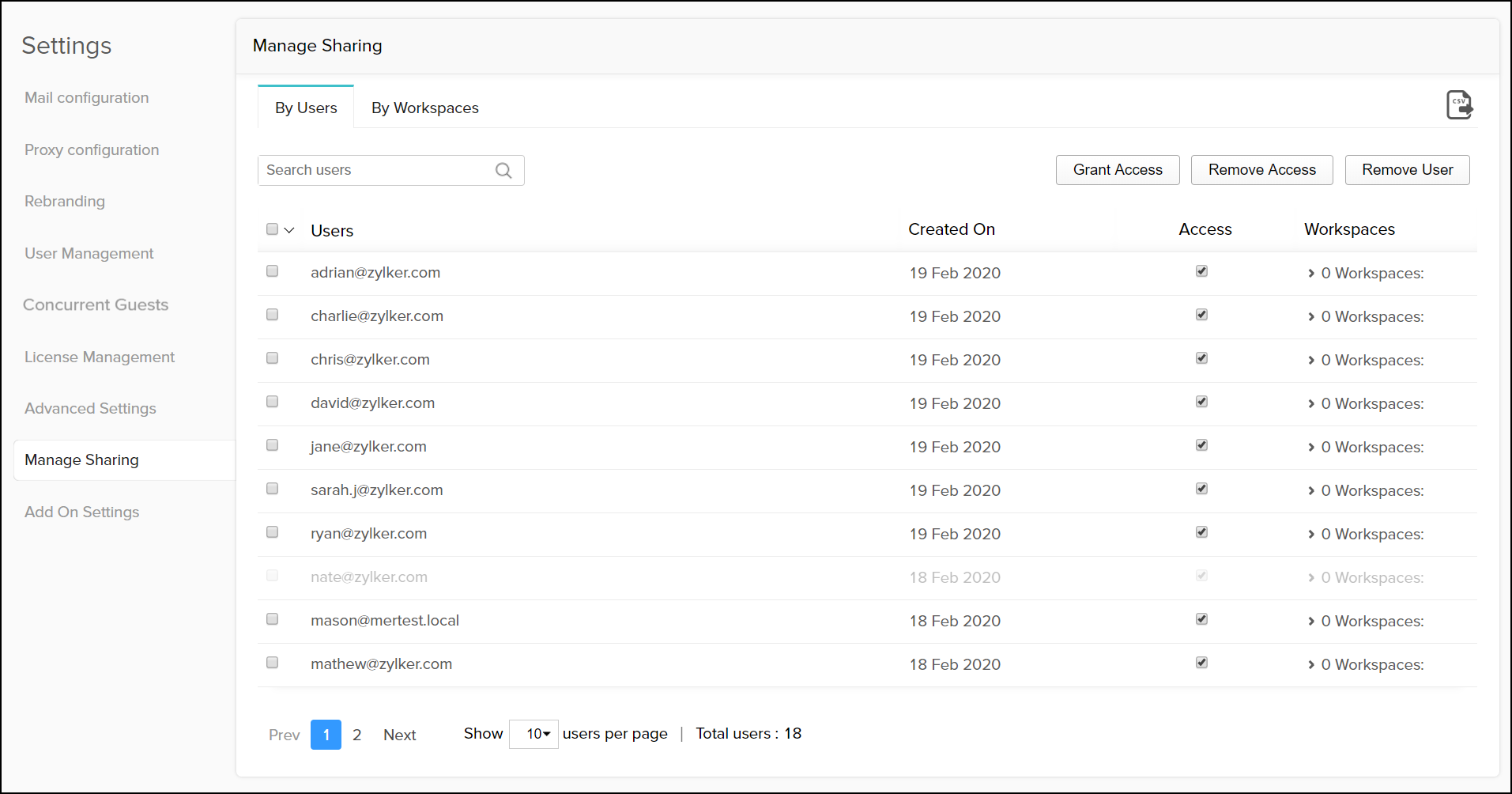Click the search magnifier icon
This screenshot has height=794, width=1512.
503,170
